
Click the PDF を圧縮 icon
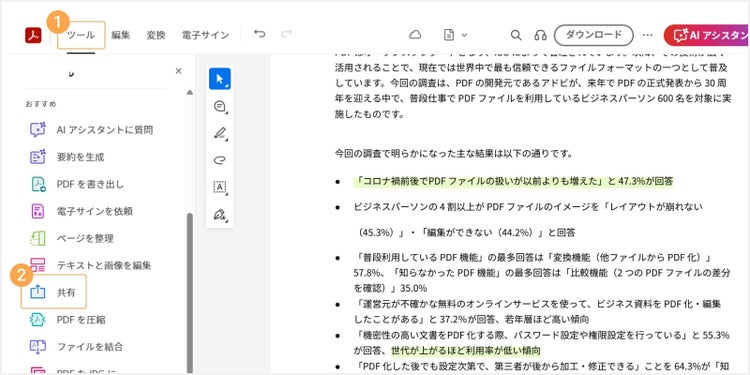pos(38,320)
